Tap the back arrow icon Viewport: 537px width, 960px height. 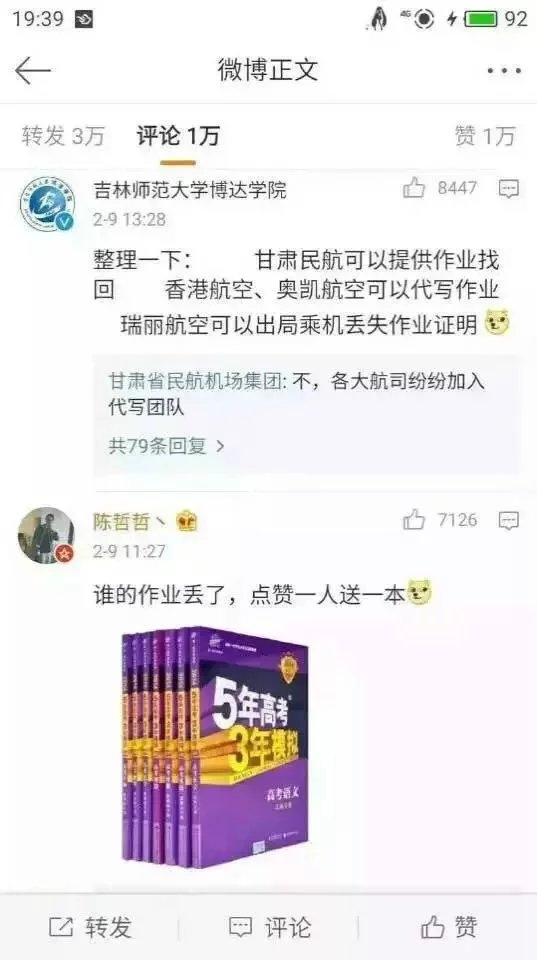[x=32, y=71]
